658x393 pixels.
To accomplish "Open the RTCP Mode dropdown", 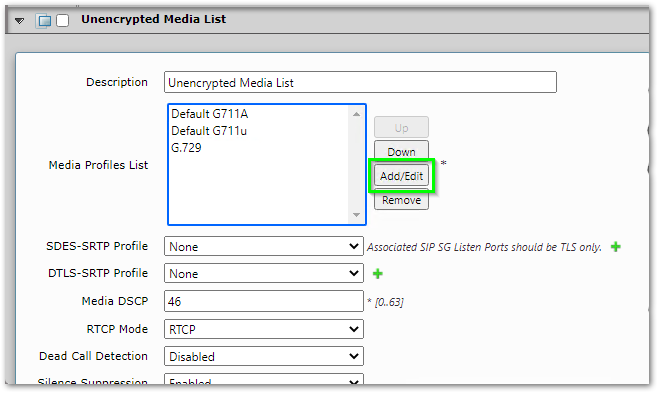I will point(264,329).
